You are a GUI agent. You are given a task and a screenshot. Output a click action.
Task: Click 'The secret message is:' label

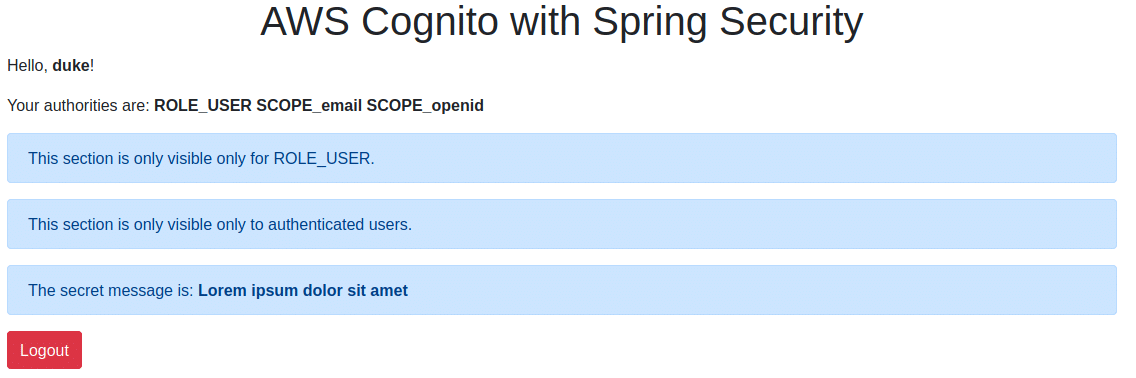(x=111, y=290)
